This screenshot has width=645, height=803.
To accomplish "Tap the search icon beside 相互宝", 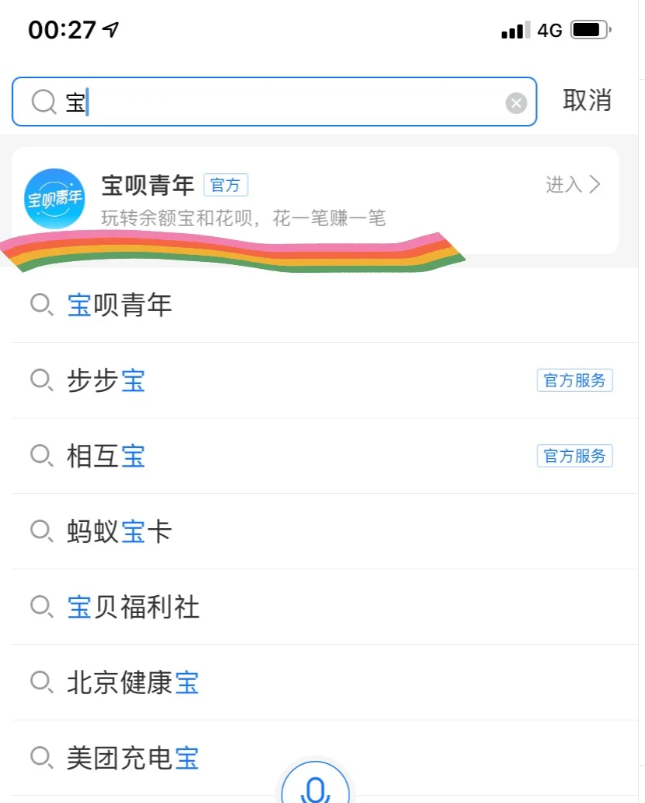I will coord(41,455).
